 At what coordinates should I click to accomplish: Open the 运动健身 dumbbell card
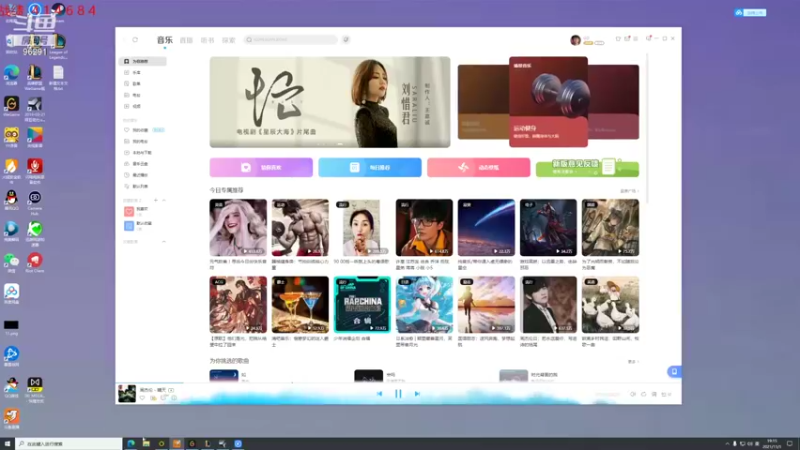pos(548,102)
